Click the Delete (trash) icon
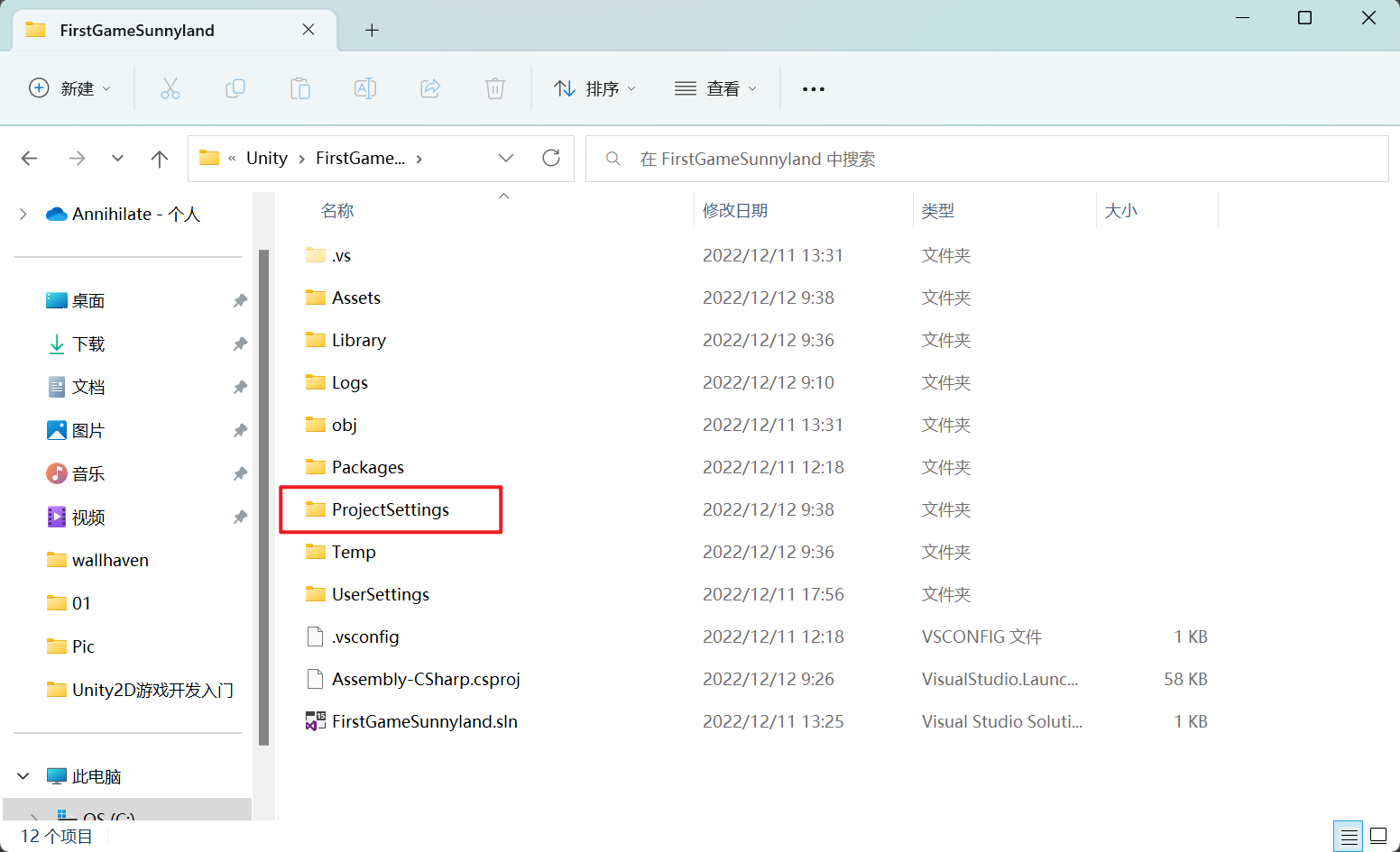The width and height of the screenshot is (1400, 852). coord(494,87)
